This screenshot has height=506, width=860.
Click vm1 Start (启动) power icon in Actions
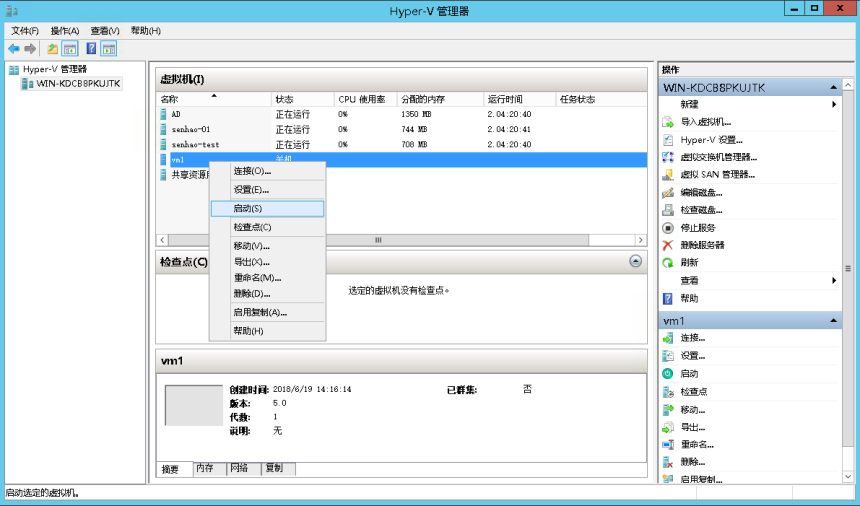tap(668, 373)
